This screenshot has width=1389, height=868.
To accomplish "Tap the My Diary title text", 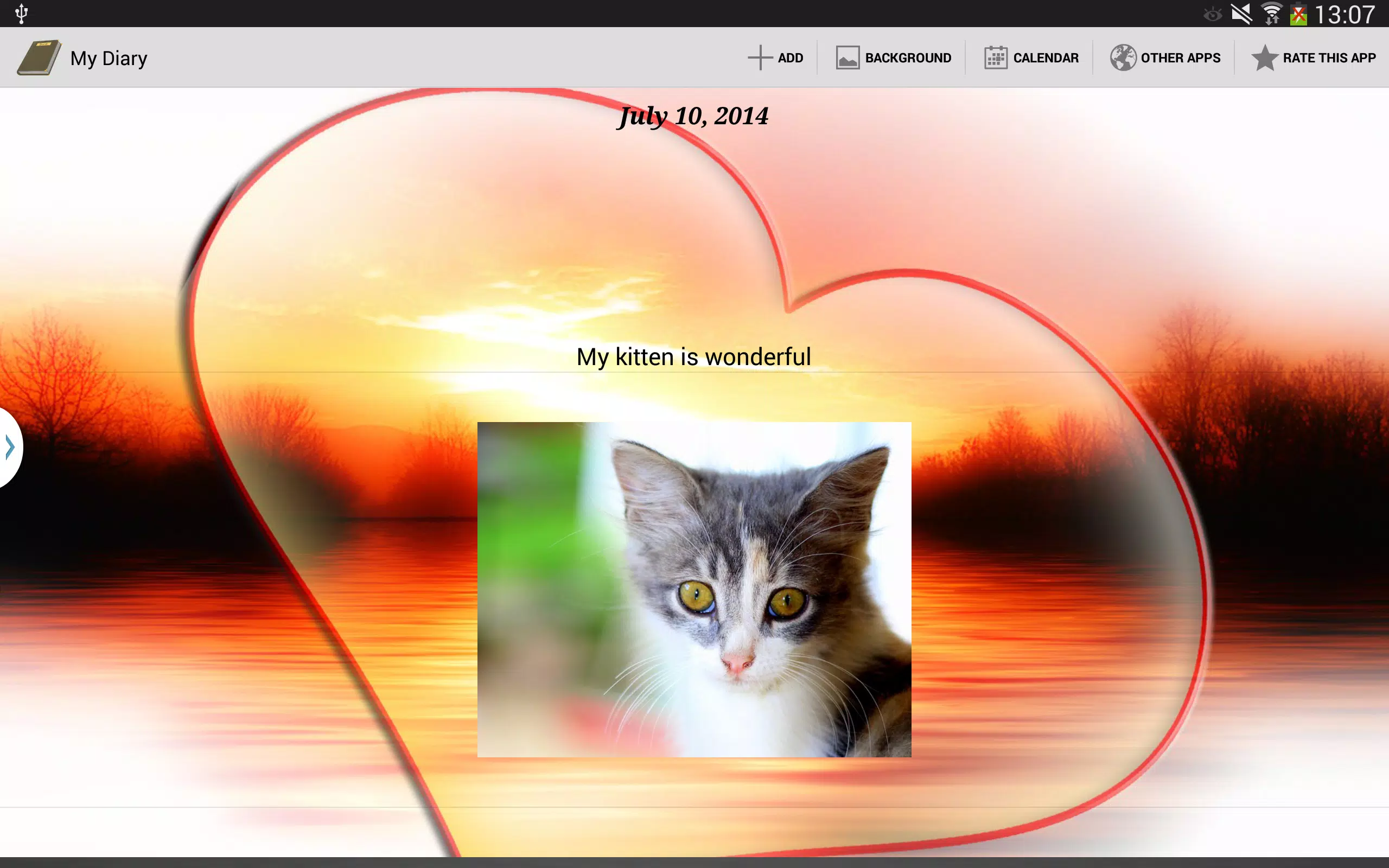I will pyautogui.click(x=109, y=59).
